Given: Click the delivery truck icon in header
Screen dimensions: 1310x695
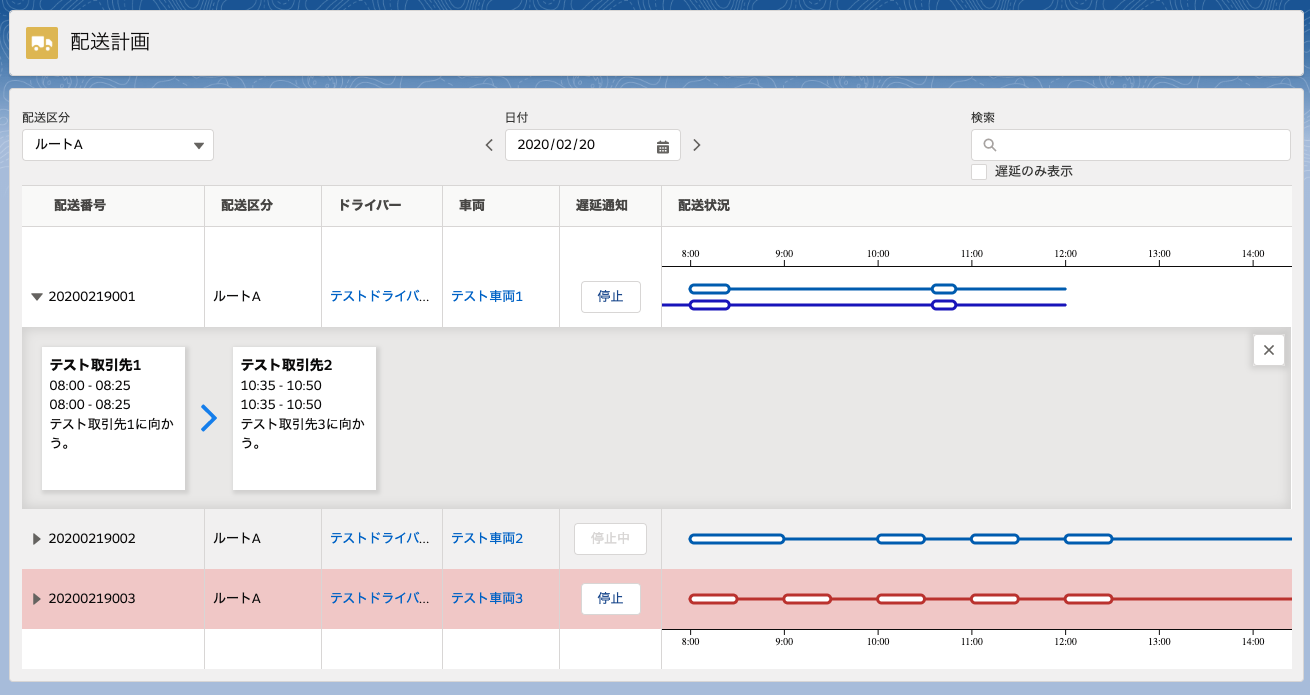Looking at the screenshot, I should 41,43.
